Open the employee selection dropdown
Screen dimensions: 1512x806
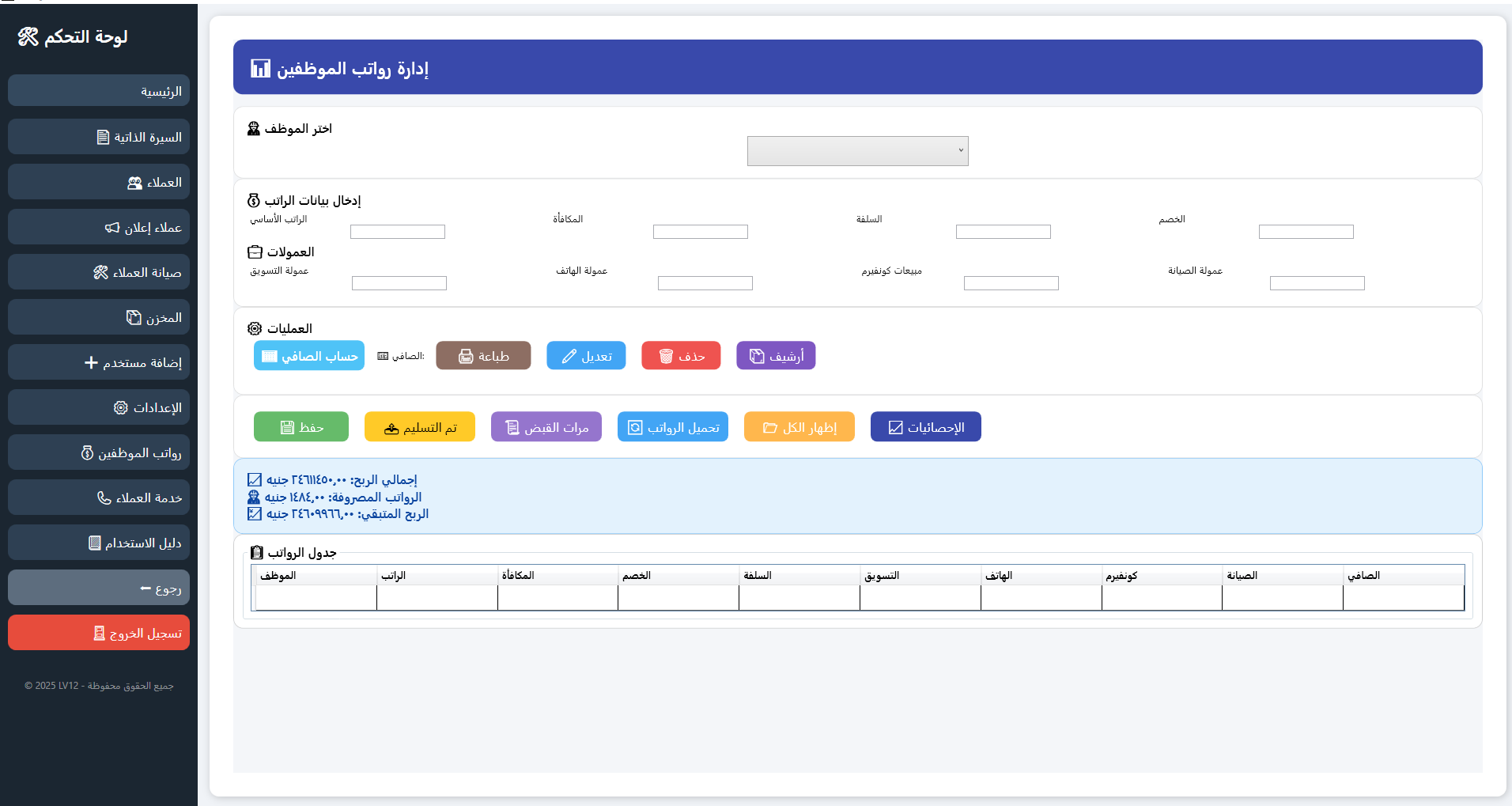click(x=857, y=151)
